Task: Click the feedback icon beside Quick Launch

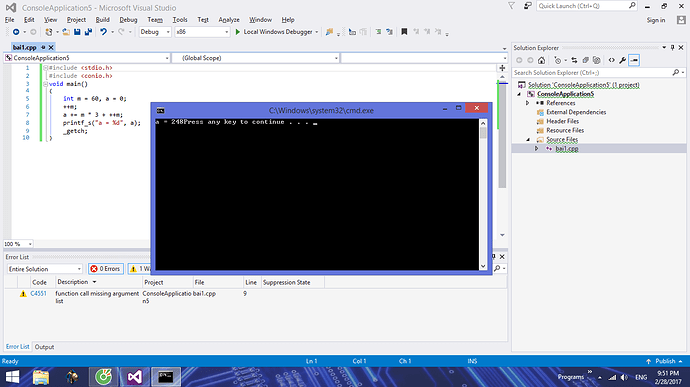Action: point(528,6)
